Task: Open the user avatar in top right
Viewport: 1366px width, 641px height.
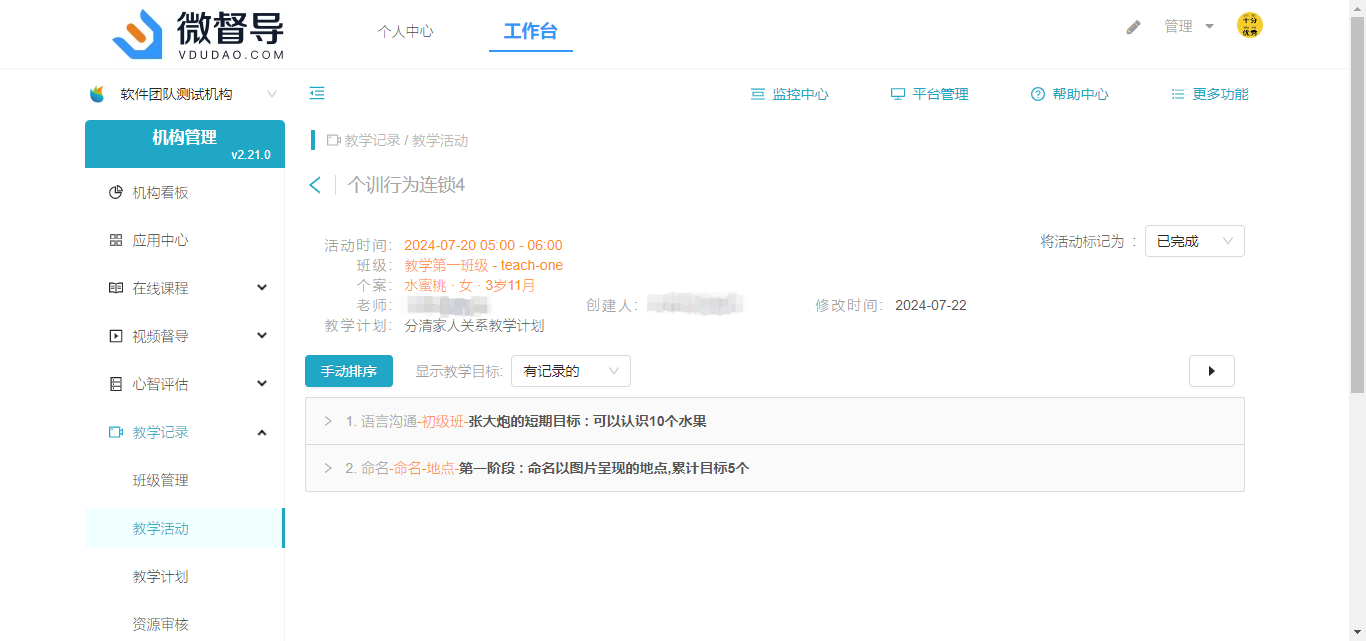Action: point(1249,26)
